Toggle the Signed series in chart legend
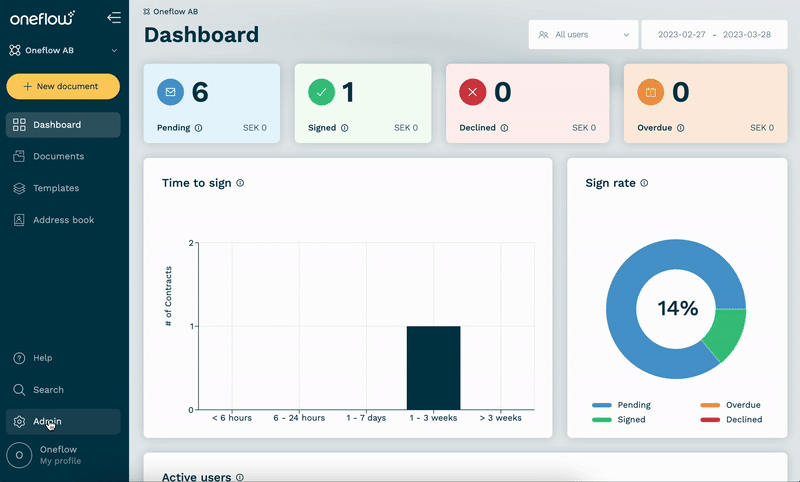 click(619, 420)
